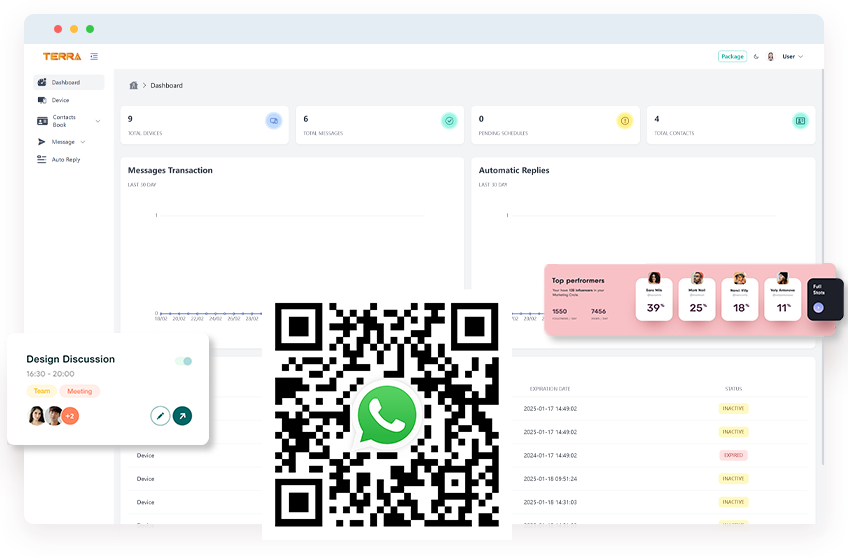Click date 2024-01-17 14:49:02
Viewport: 848px width, 558px height.
point(550,455)
